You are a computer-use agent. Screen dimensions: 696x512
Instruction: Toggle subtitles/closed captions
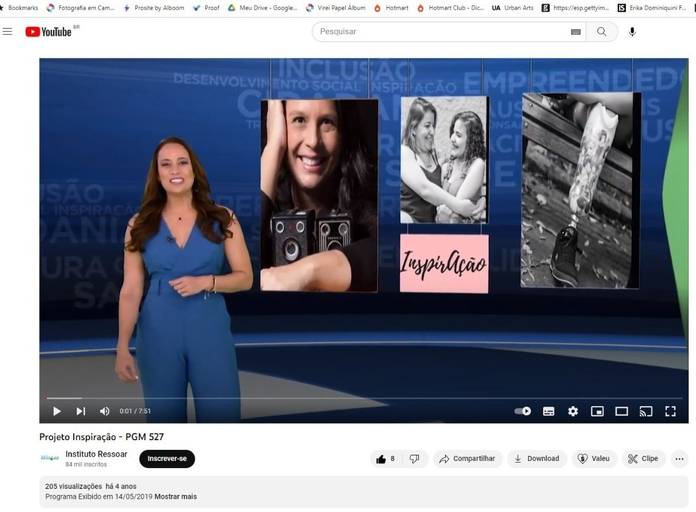(548, 411)
